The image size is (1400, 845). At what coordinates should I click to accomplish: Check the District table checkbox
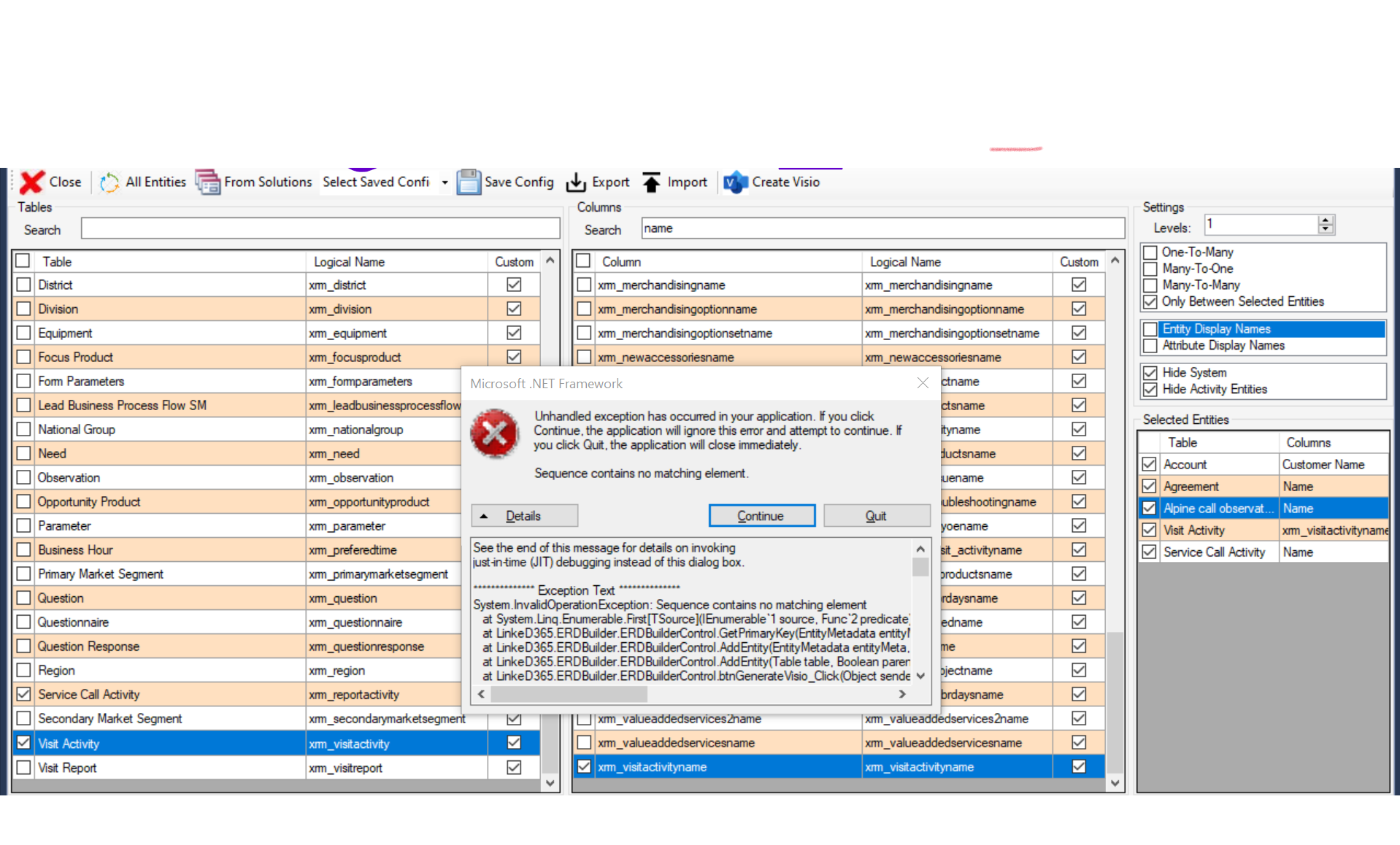pyautogui.click(x=23, y=285)
